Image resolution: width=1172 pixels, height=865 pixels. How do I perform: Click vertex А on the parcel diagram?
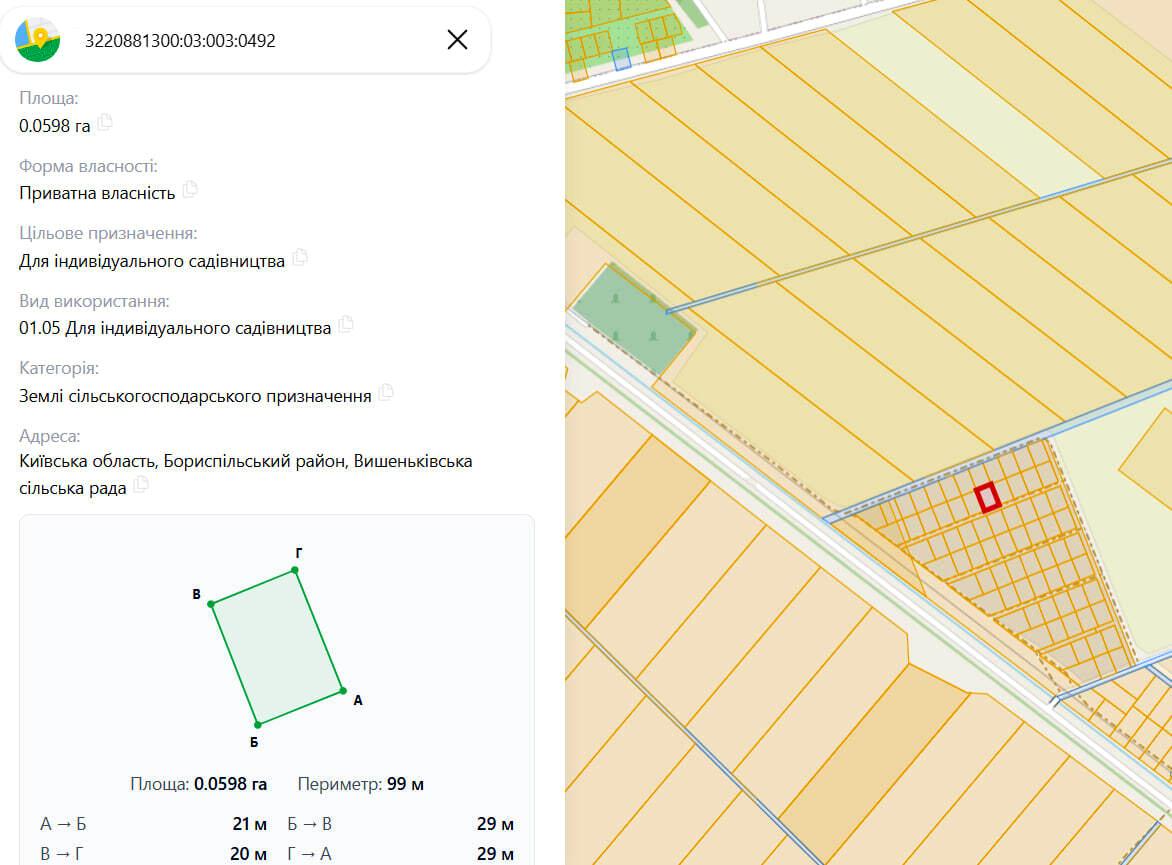point(343,691)
